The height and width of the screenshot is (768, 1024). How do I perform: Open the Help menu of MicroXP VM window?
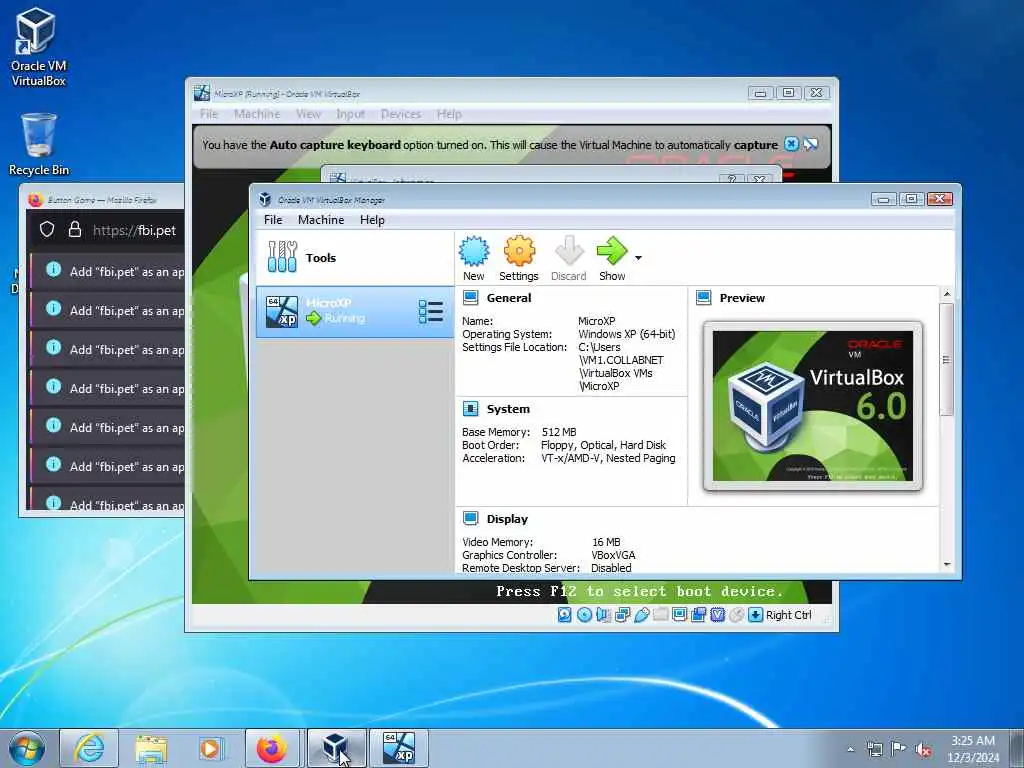[449, 114]
